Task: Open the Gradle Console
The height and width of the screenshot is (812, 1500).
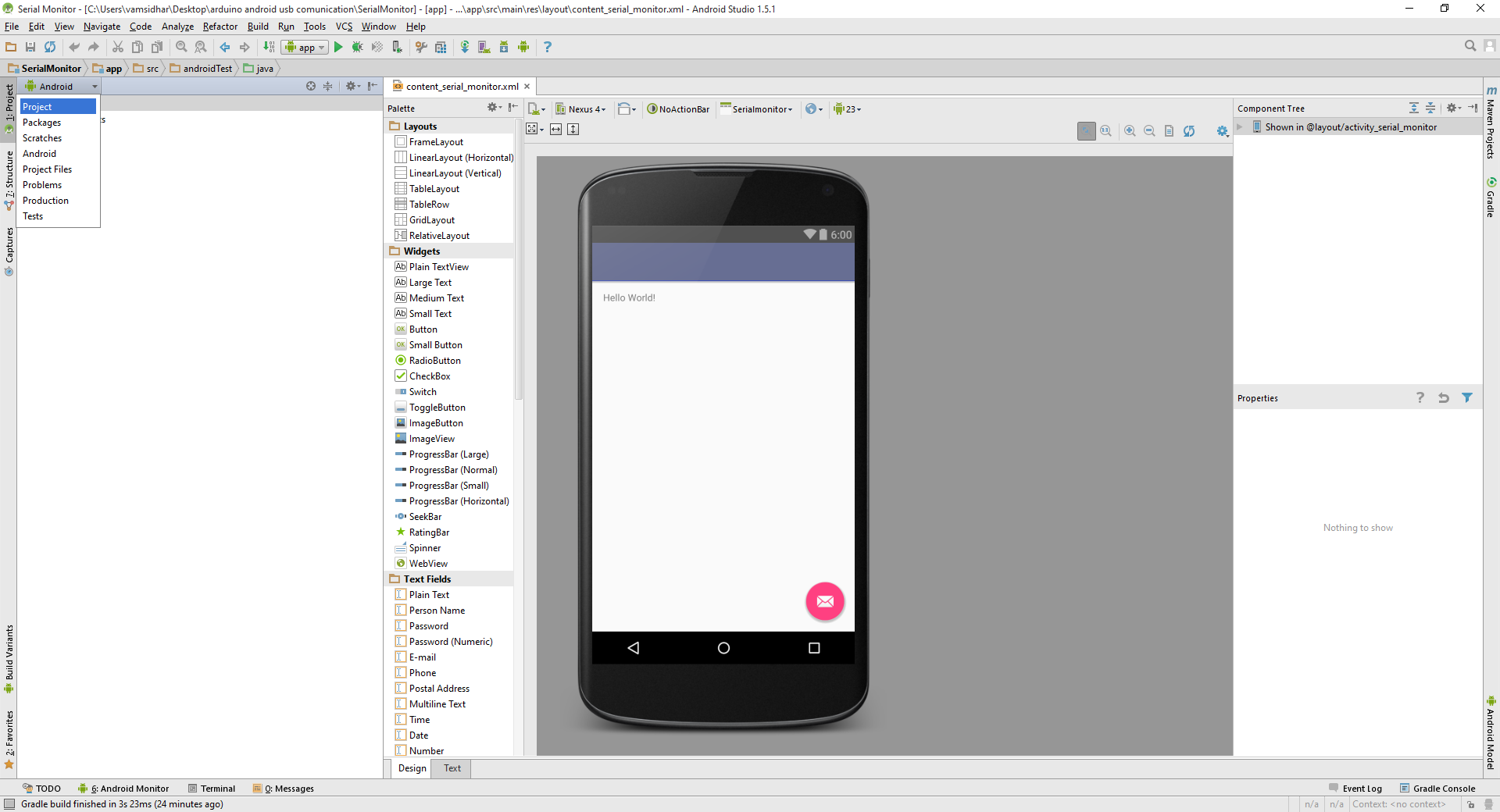Action: pos(1437,789)
